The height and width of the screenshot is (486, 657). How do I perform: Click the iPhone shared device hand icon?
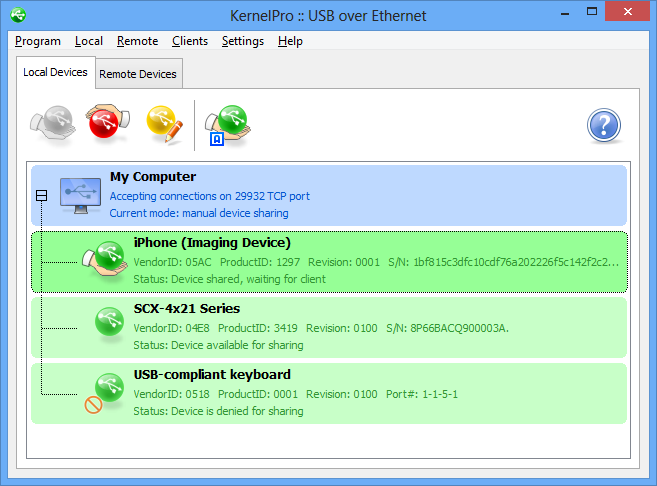pos(105,260)
